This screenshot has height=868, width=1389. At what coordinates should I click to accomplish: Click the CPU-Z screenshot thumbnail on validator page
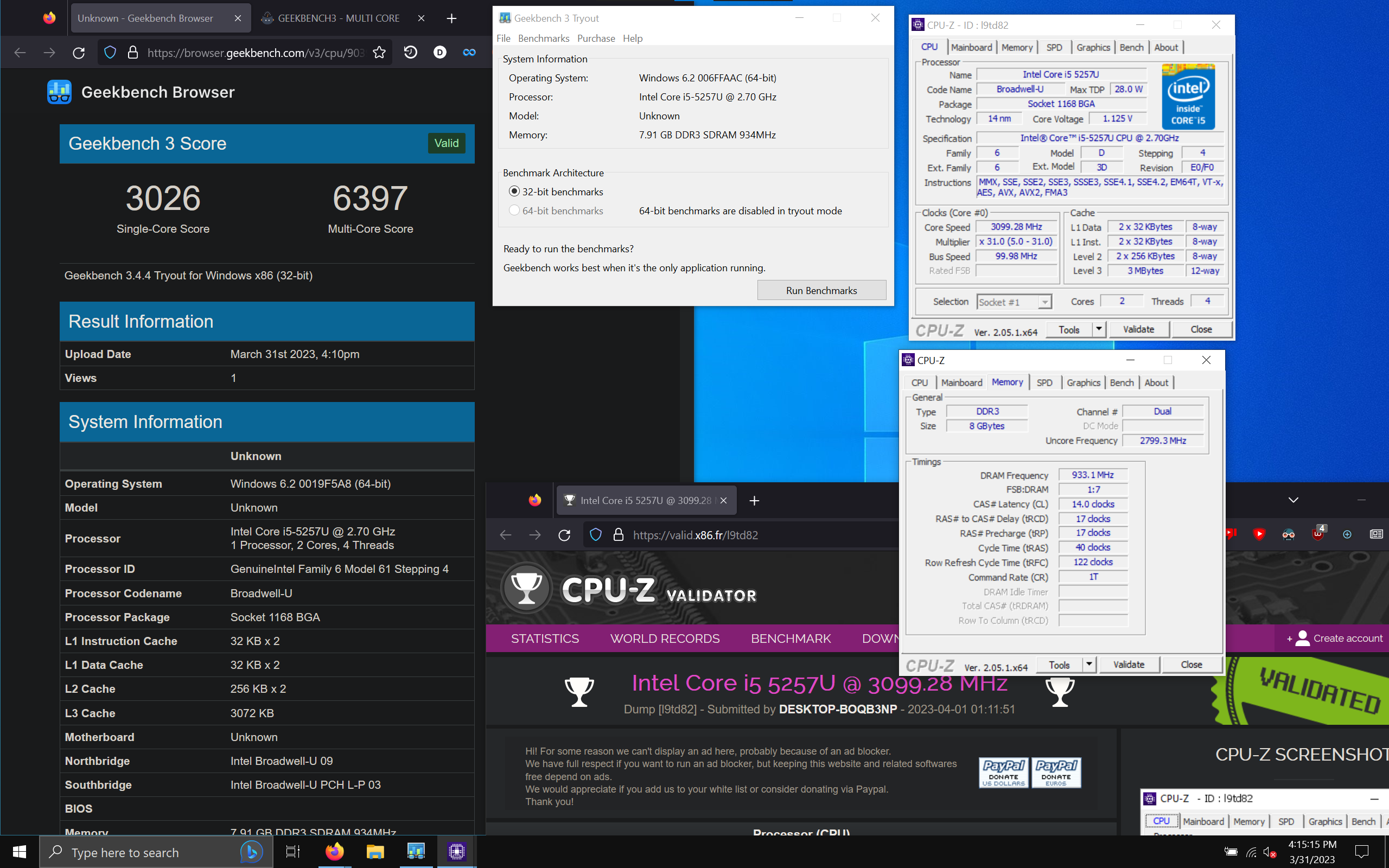coord(1264,812)
